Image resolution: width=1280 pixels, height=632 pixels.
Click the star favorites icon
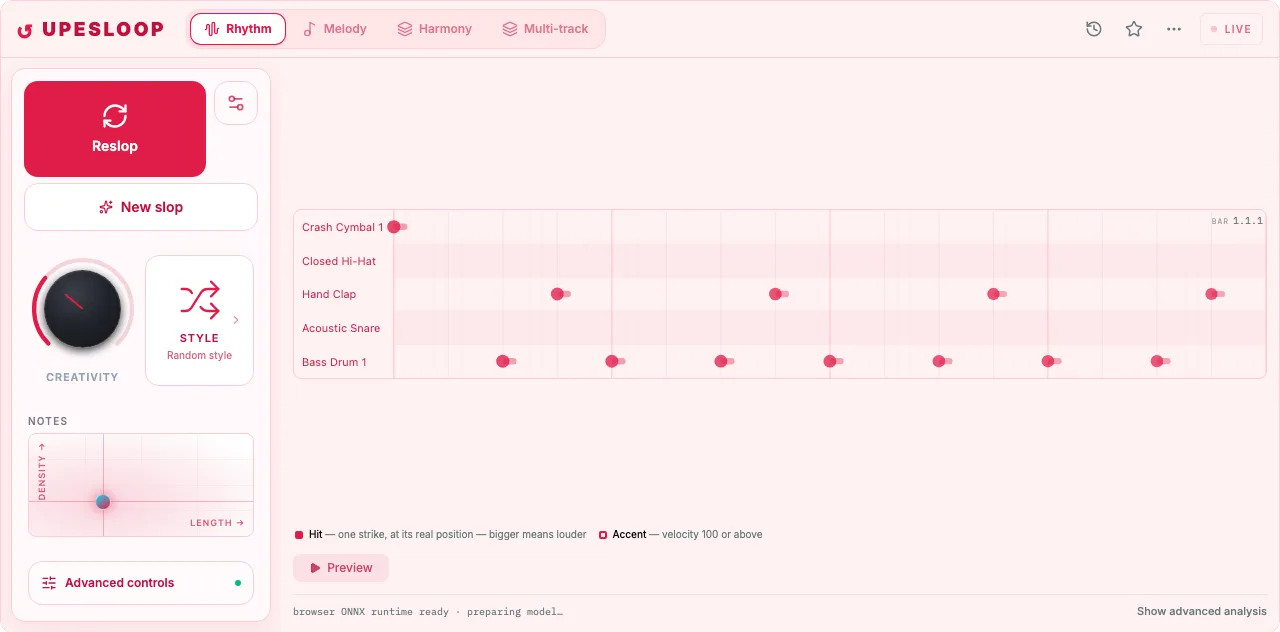click(1134, 29)
